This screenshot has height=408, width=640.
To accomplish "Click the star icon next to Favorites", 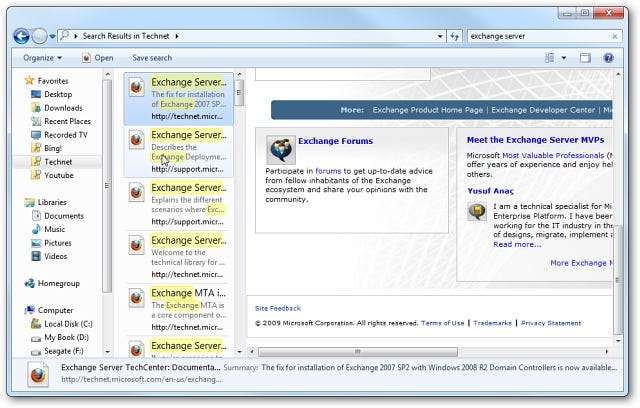I will (29, 80).
